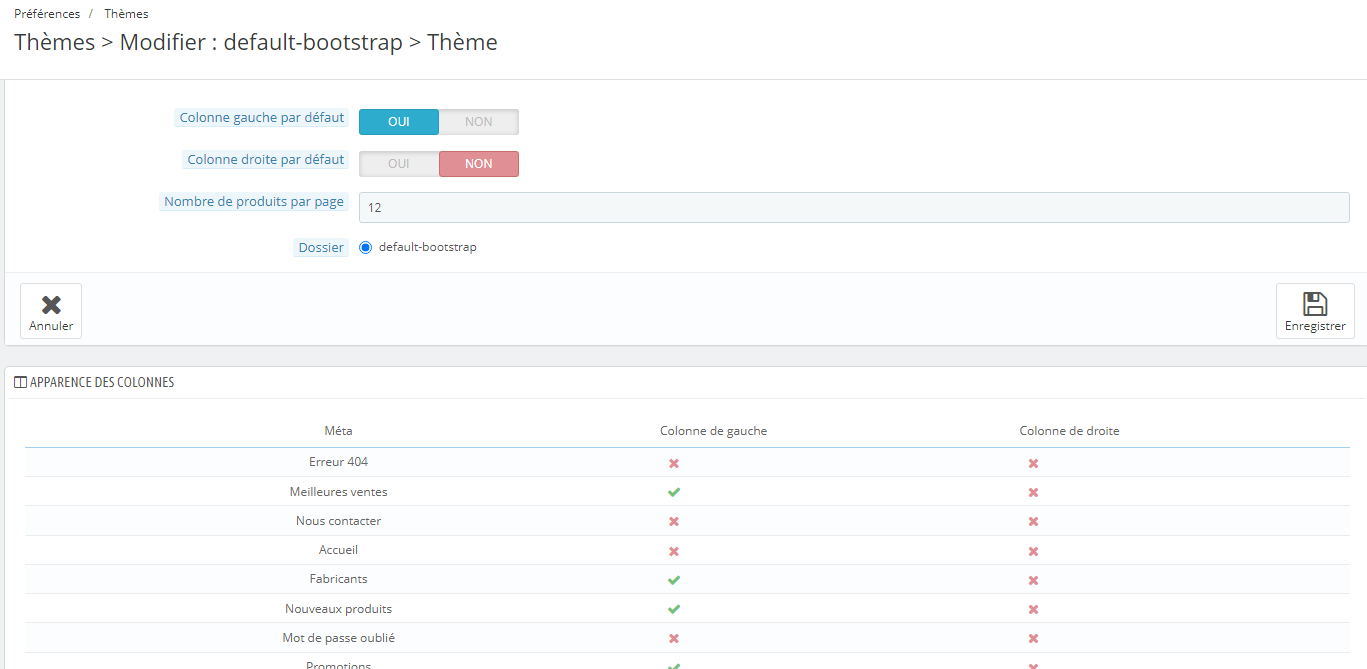
Task: Click the Nombre de produits par page field
Action: [x=854, y=207]
